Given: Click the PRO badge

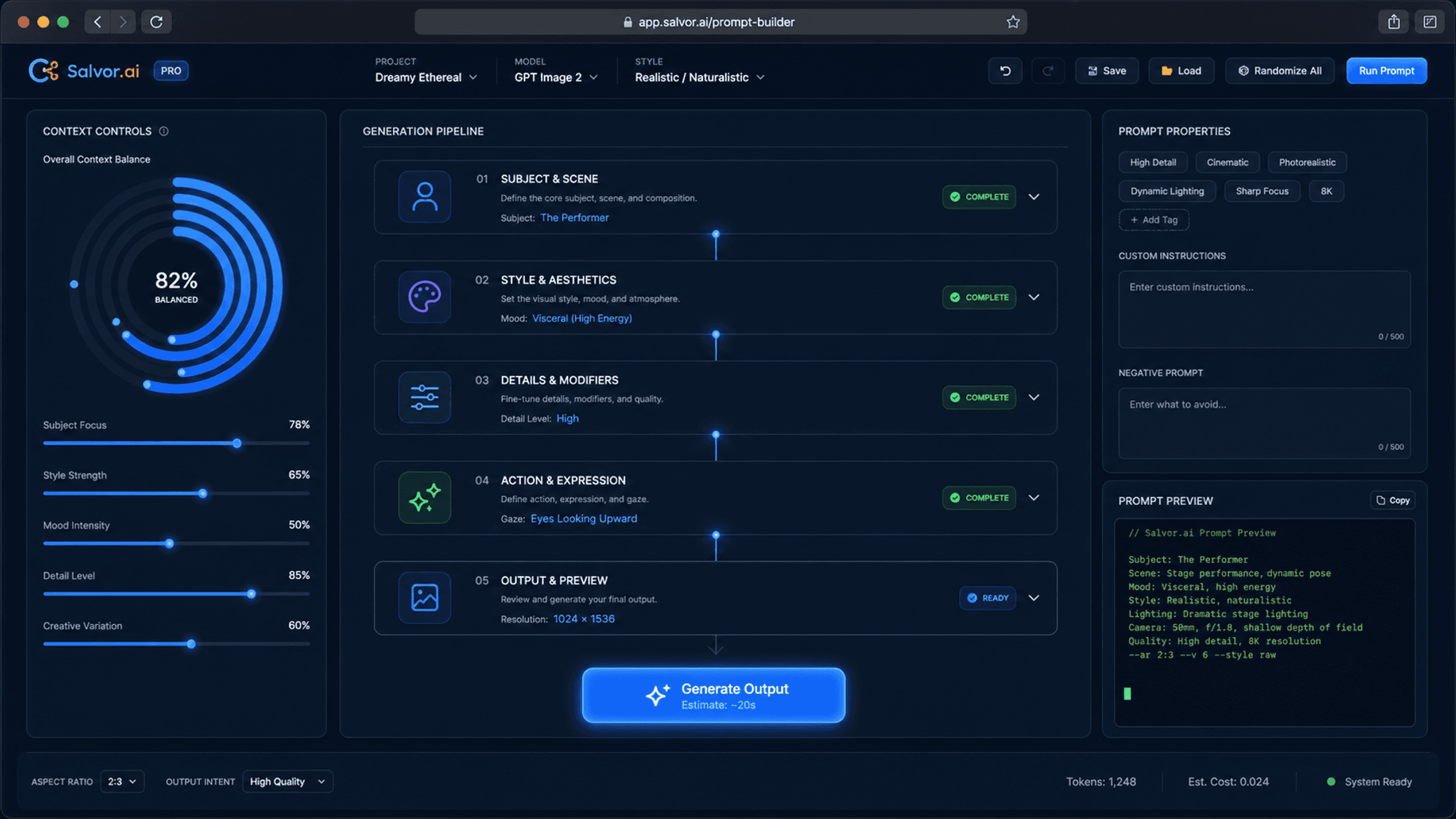Looking at the screenshot, I should [x=171, y=70].
